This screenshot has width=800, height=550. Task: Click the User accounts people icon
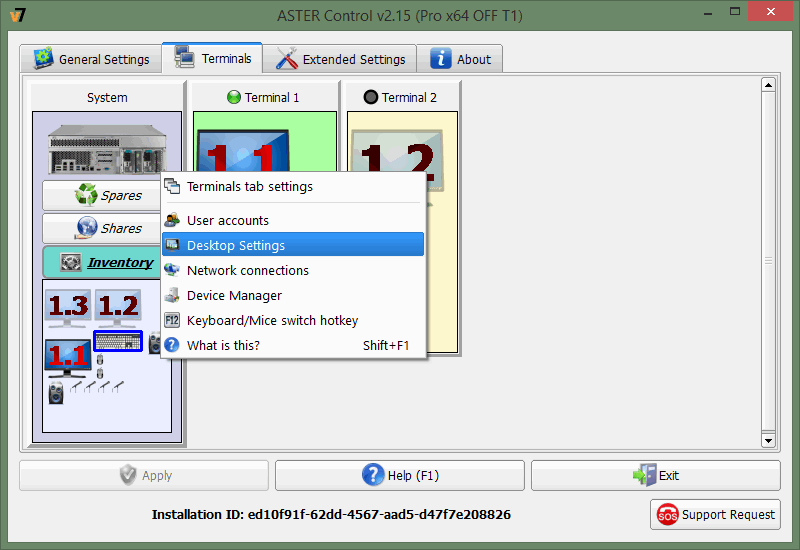(x=172, y=220)
